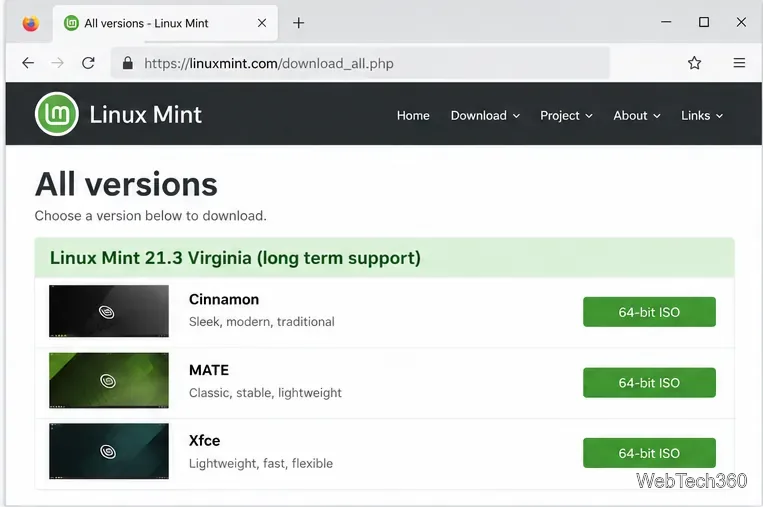Expand the Links menu
This screenshot has width=763, height=507.
tap(702, 115)
